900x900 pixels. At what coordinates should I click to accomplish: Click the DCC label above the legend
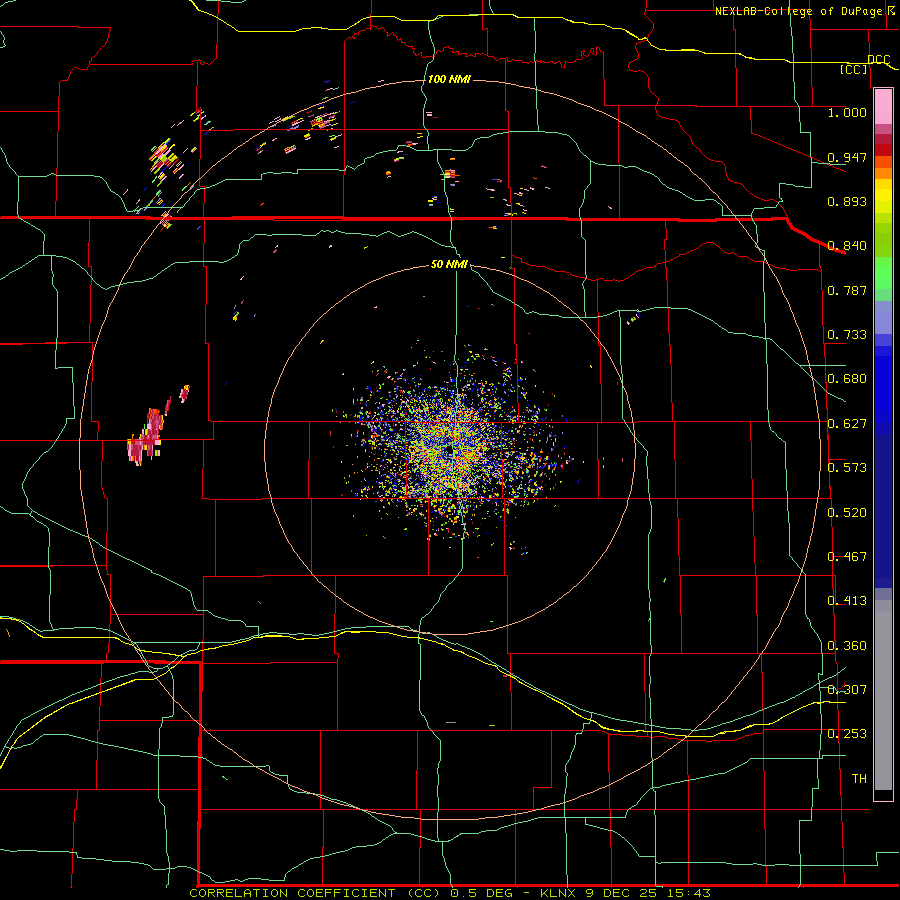coord(879,59)
